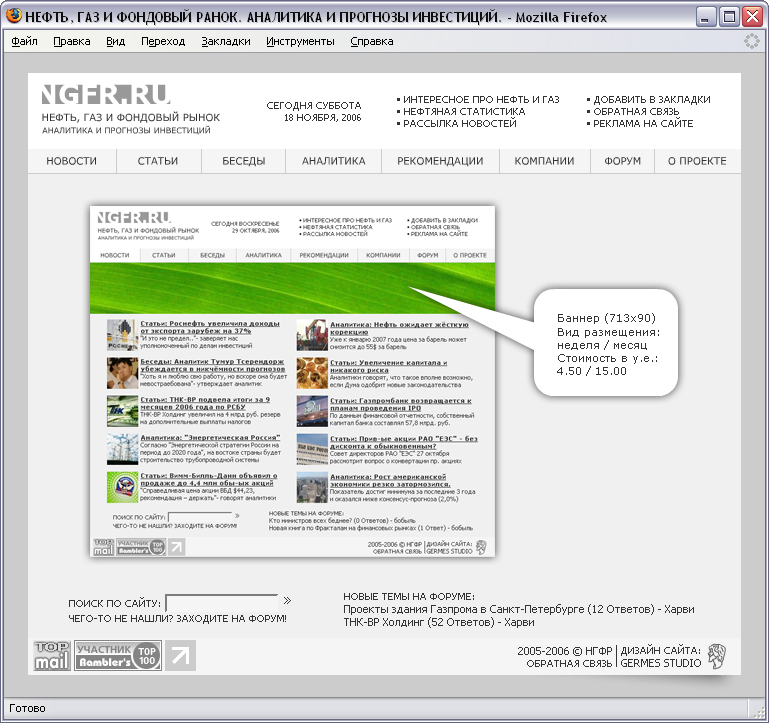
Task: Open the Файл menu
Action: click(x=25, y=41)
